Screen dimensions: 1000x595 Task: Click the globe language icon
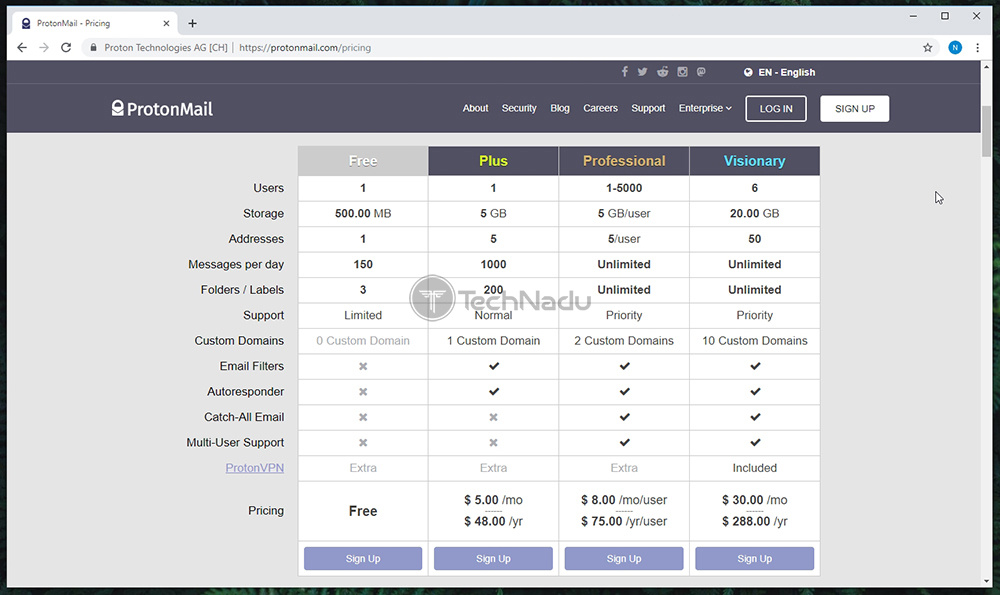748,72
